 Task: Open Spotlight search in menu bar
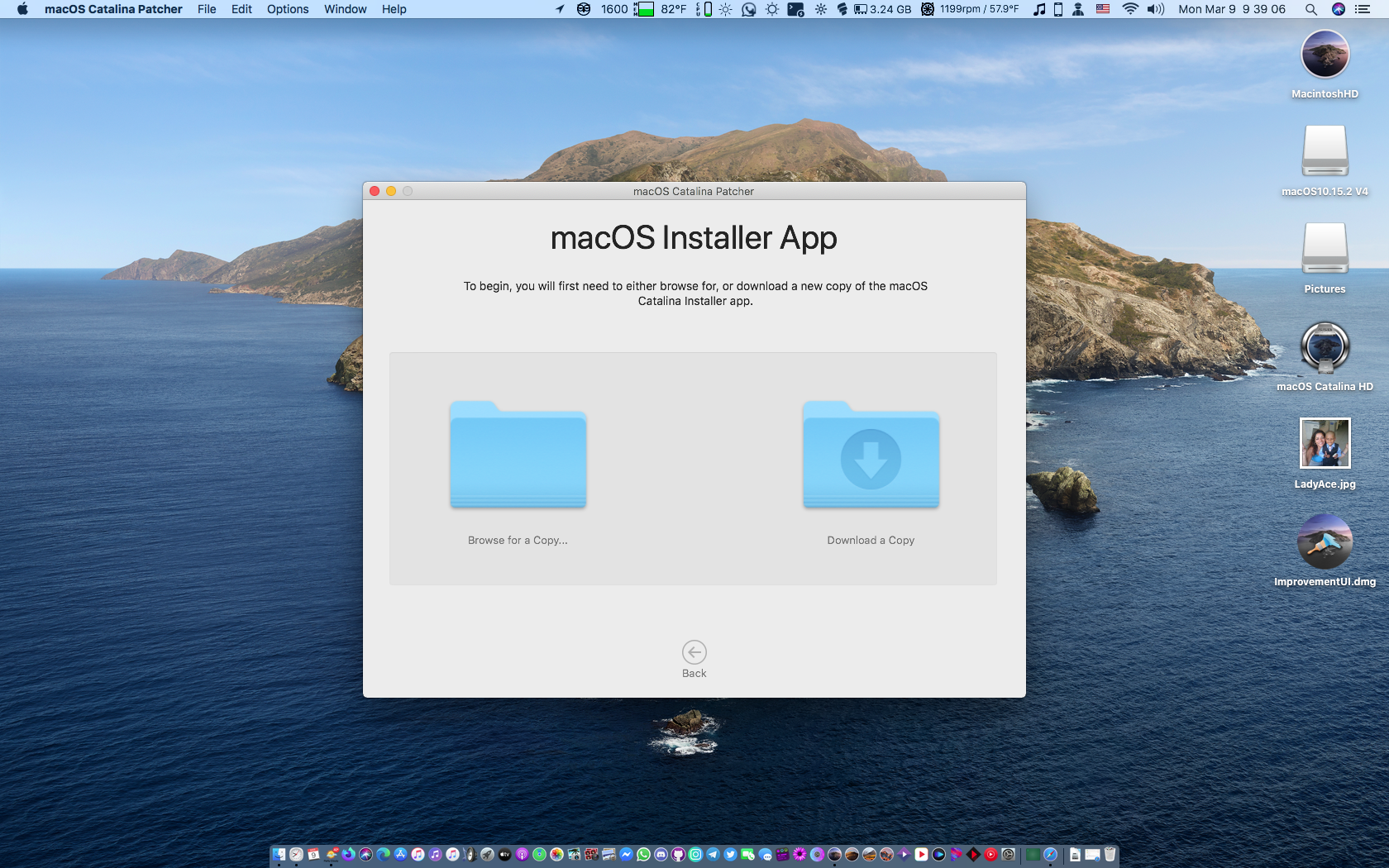click(1310, 9)
